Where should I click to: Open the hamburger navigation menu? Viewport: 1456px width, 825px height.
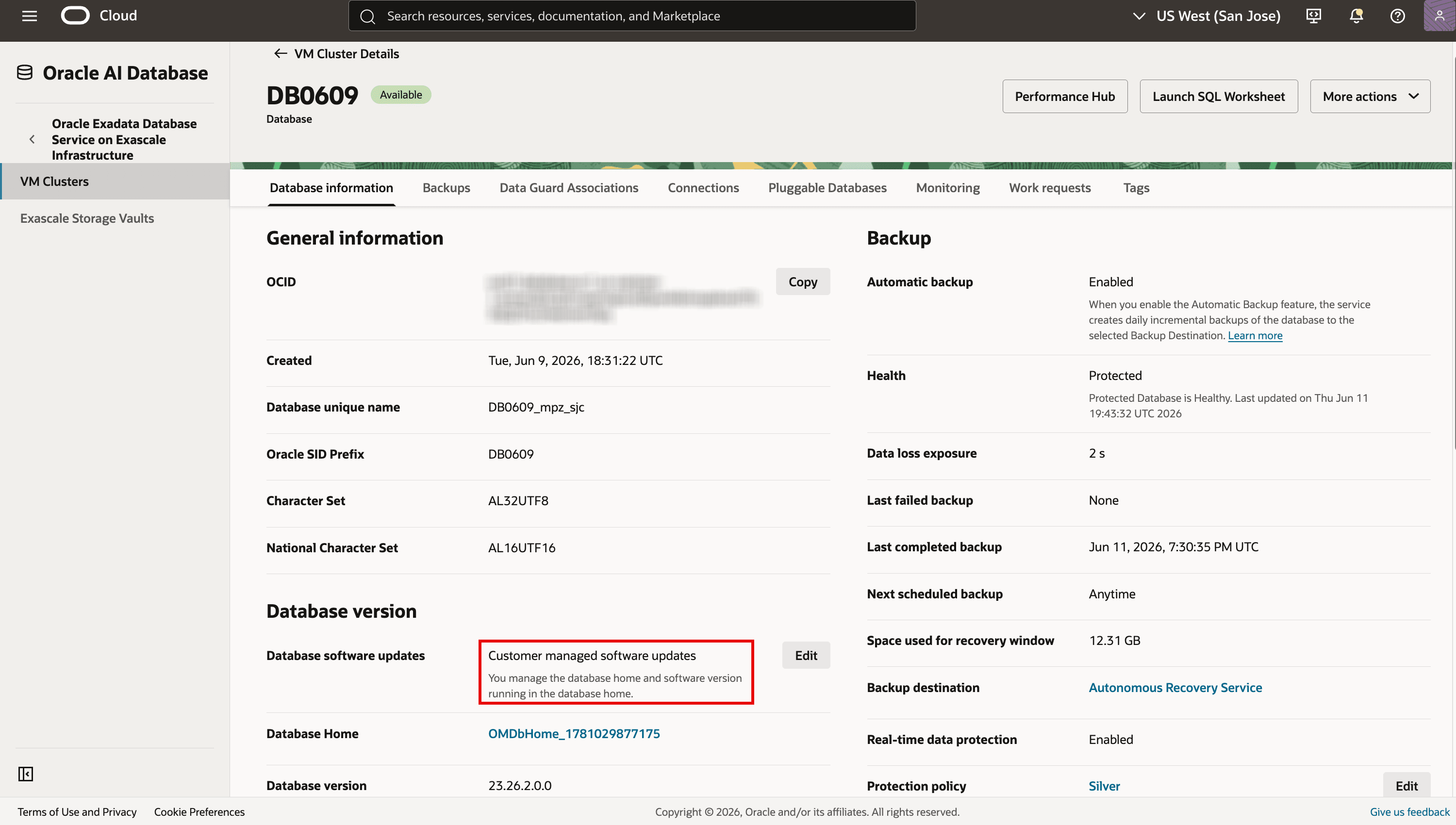pos(30,16)
